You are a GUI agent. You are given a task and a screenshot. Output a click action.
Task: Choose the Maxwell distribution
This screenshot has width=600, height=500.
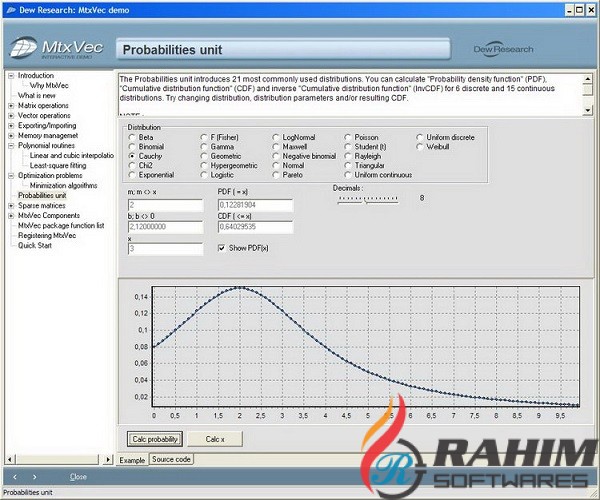pos(290,147)
